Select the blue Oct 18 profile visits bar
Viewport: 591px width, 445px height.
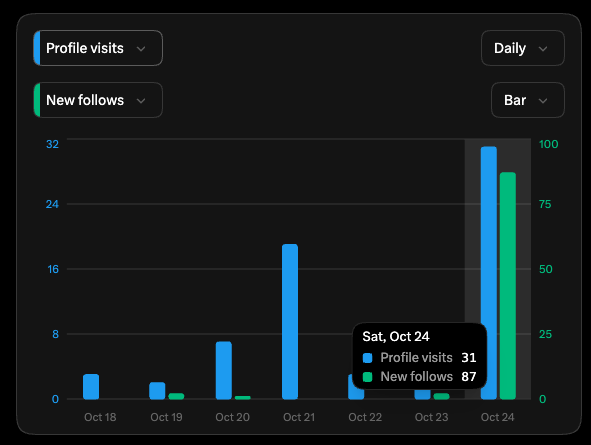click(91, 387)
